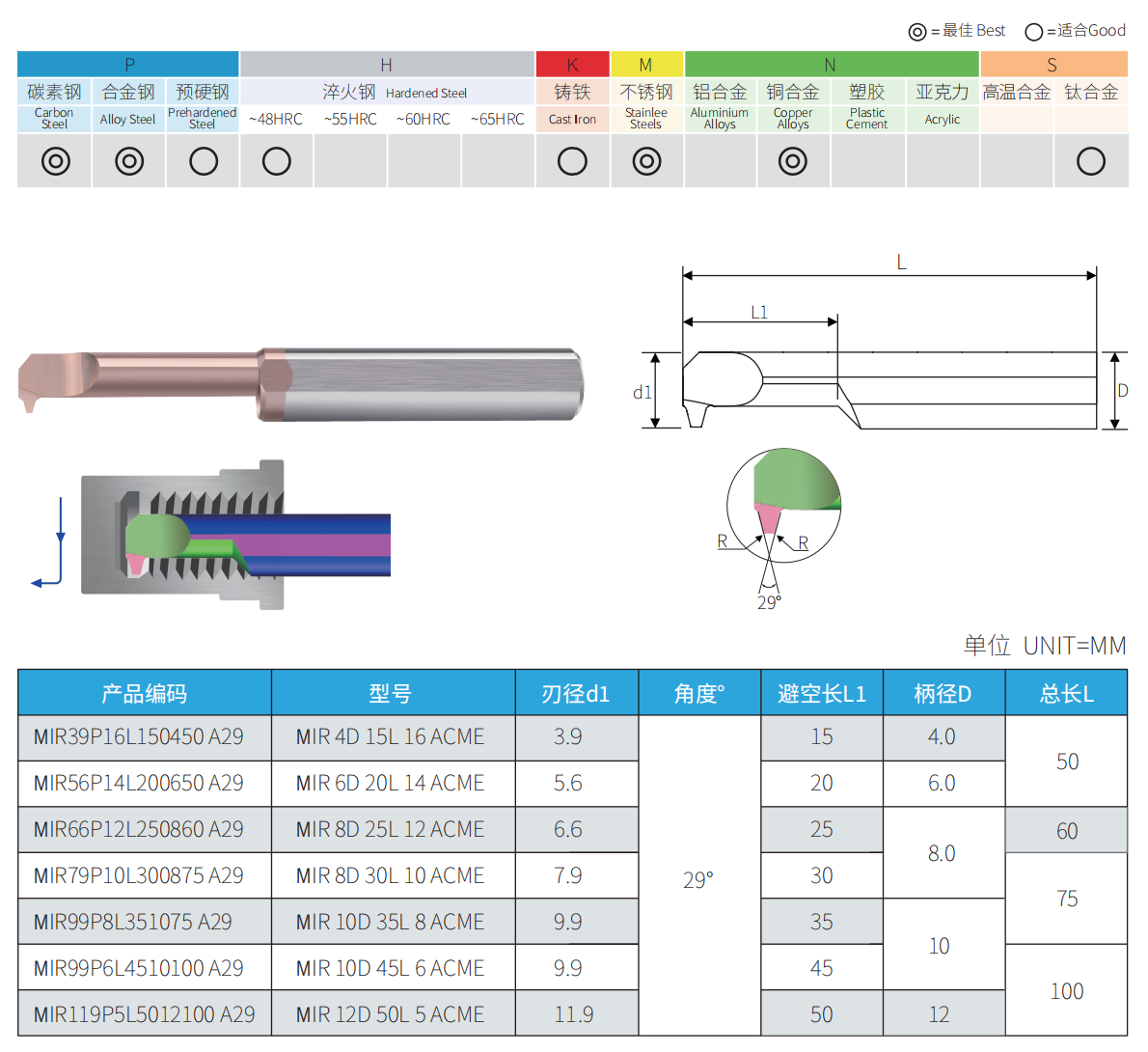Click the Carbon Steel double-circle best symbol
Screen dimensions: 1148x1052
click(x=56, y=161)
